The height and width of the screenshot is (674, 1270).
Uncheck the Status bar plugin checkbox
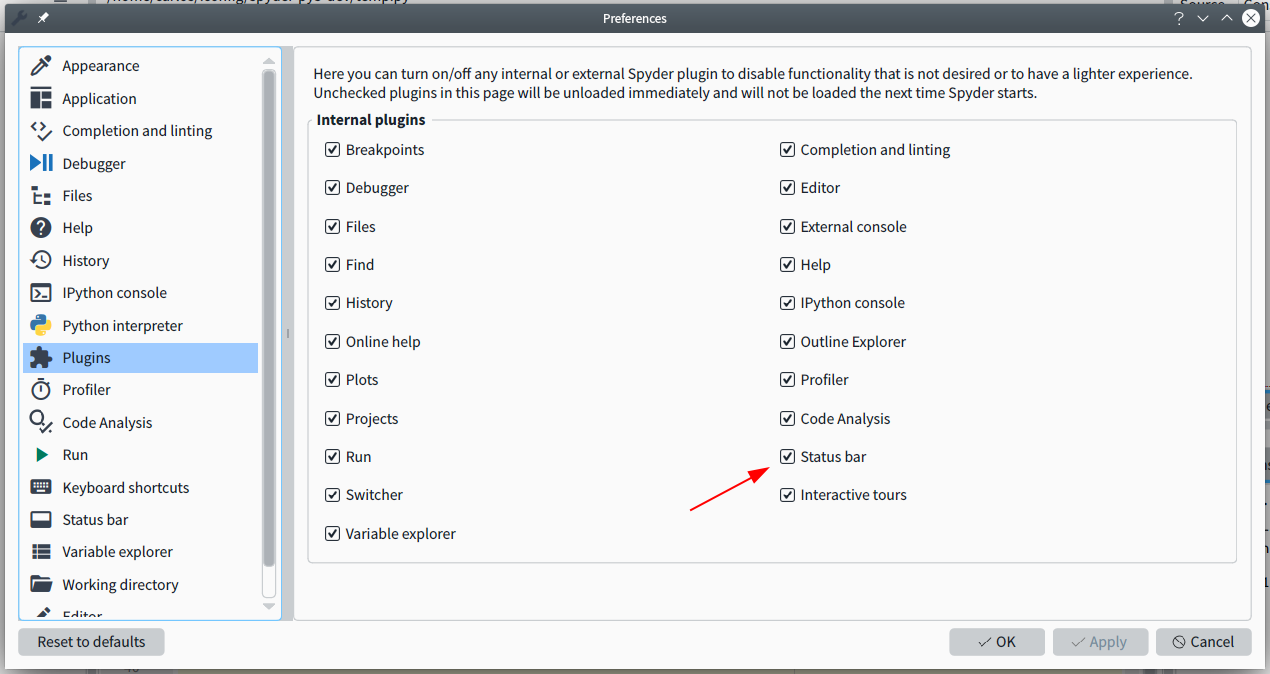pos(787,456)
